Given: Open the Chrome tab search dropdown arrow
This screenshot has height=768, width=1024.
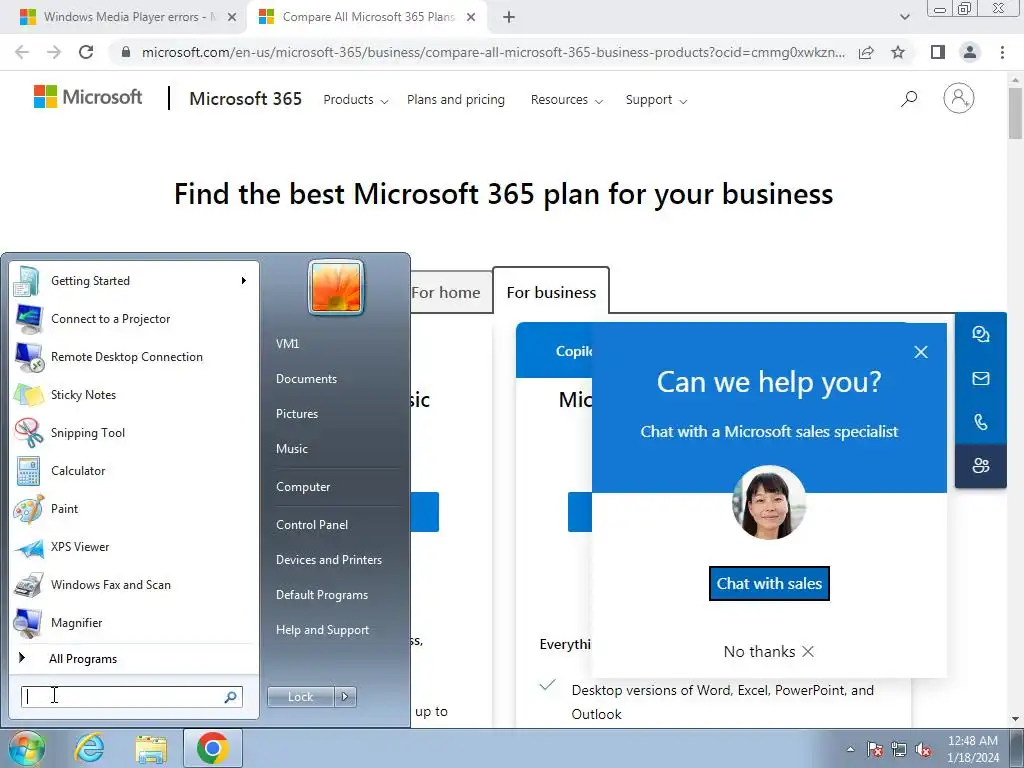Looking at the screenshot, I should click(x=904, y=17).
